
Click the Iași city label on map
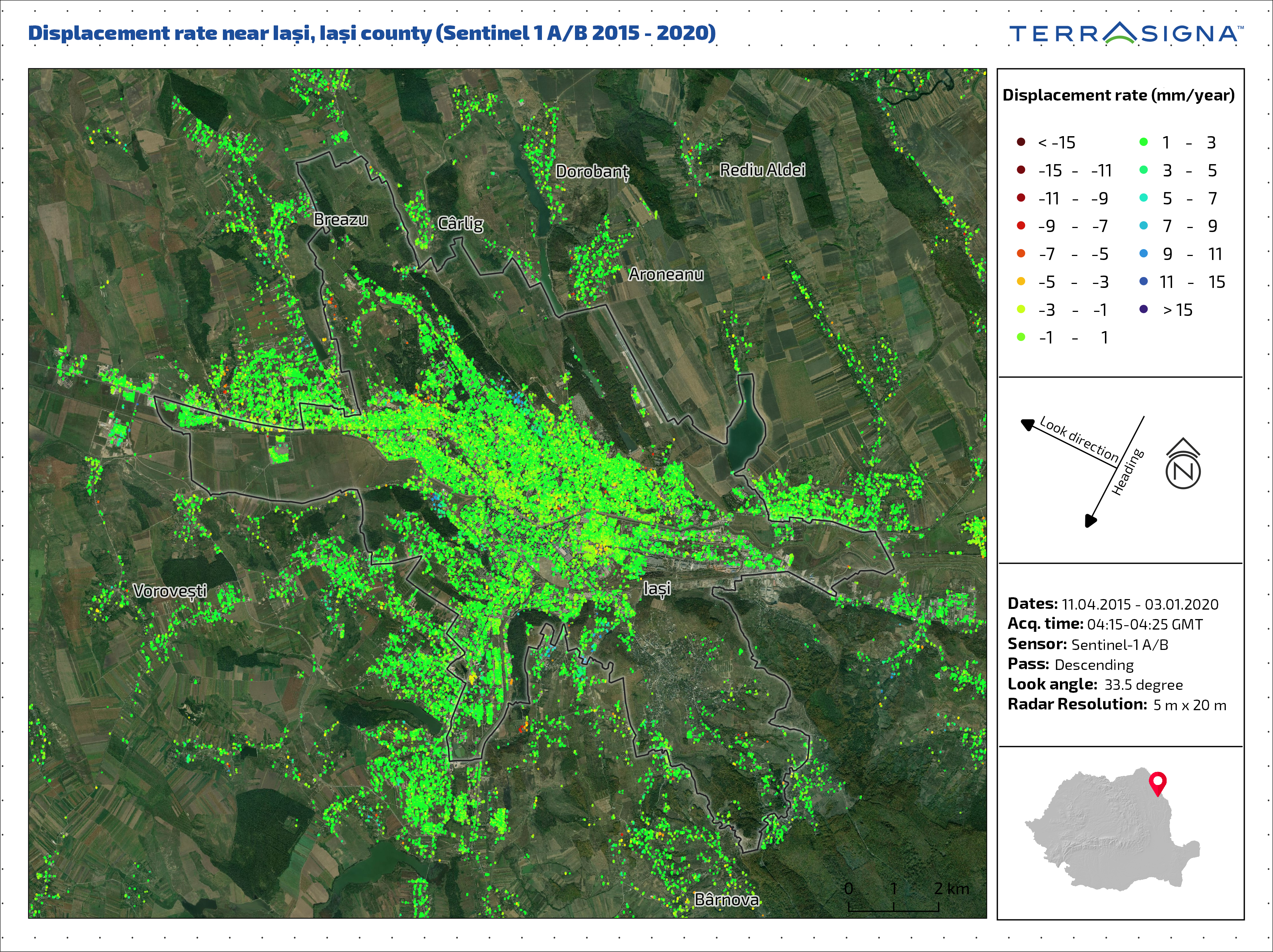point(657,589)
